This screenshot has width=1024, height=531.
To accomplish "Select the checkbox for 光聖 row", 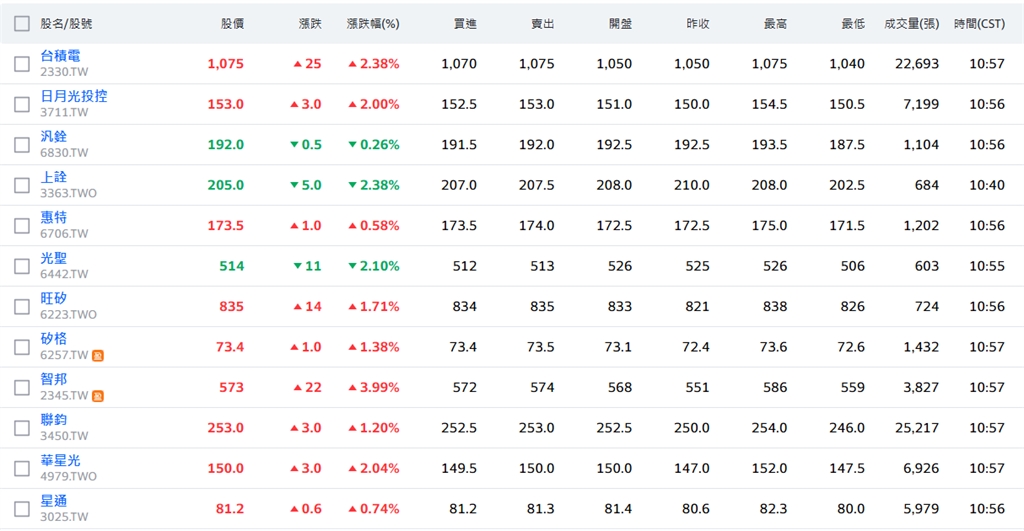I will [22, 266].
